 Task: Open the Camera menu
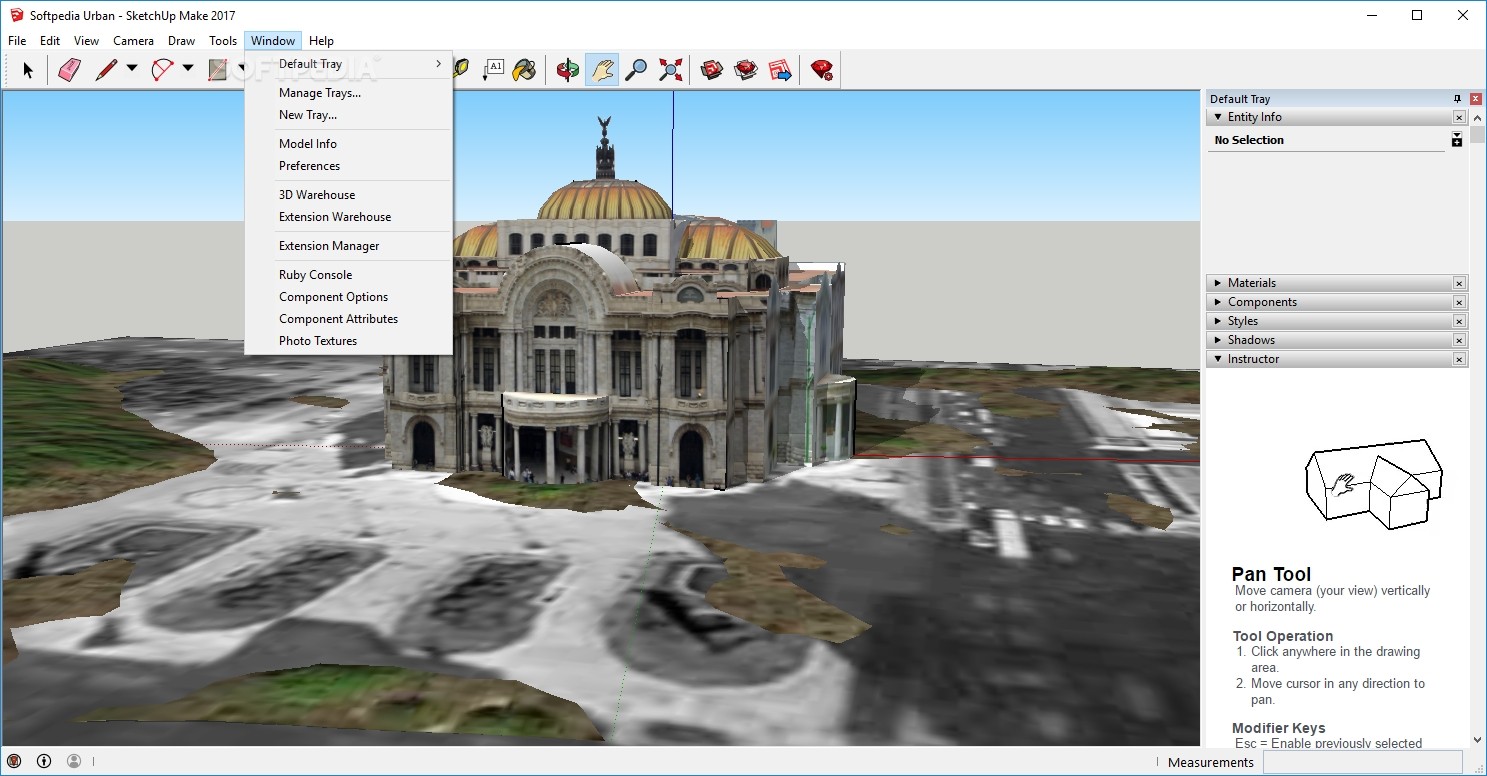click(x=133, y=41)
